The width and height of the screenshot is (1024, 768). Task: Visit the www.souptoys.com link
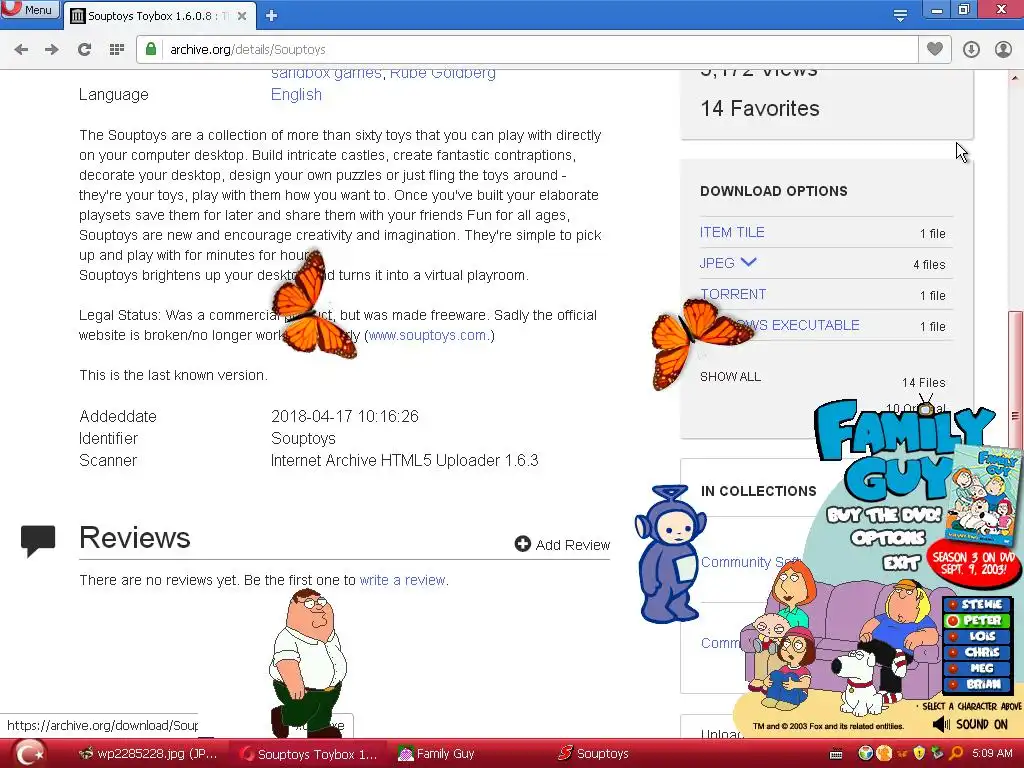point(427,335)
